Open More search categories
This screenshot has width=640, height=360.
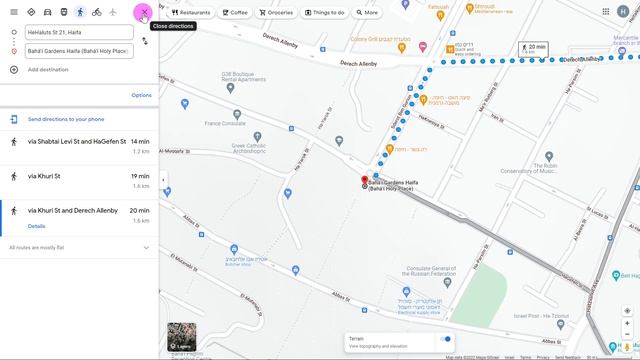367,13
